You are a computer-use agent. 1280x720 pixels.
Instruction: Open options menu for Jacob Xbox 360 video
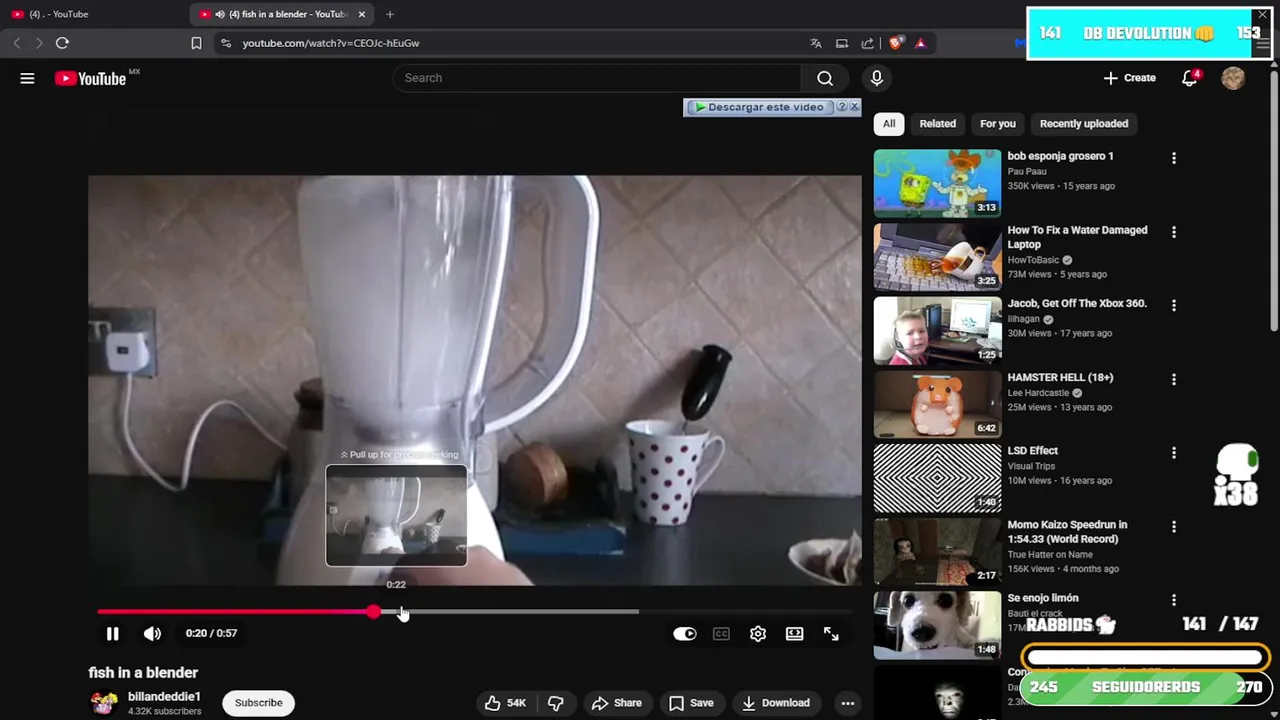coord(1174,305)
